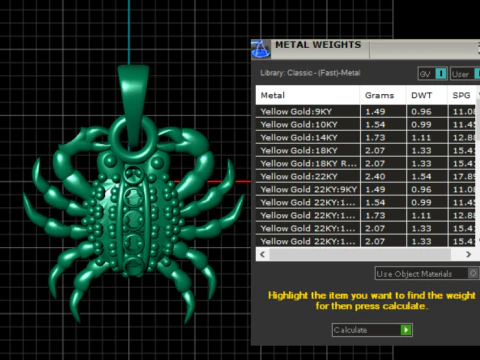Screen dimensions: 480x360
Task: Click the green arrow on Calculate
Action: pos(406,330)
